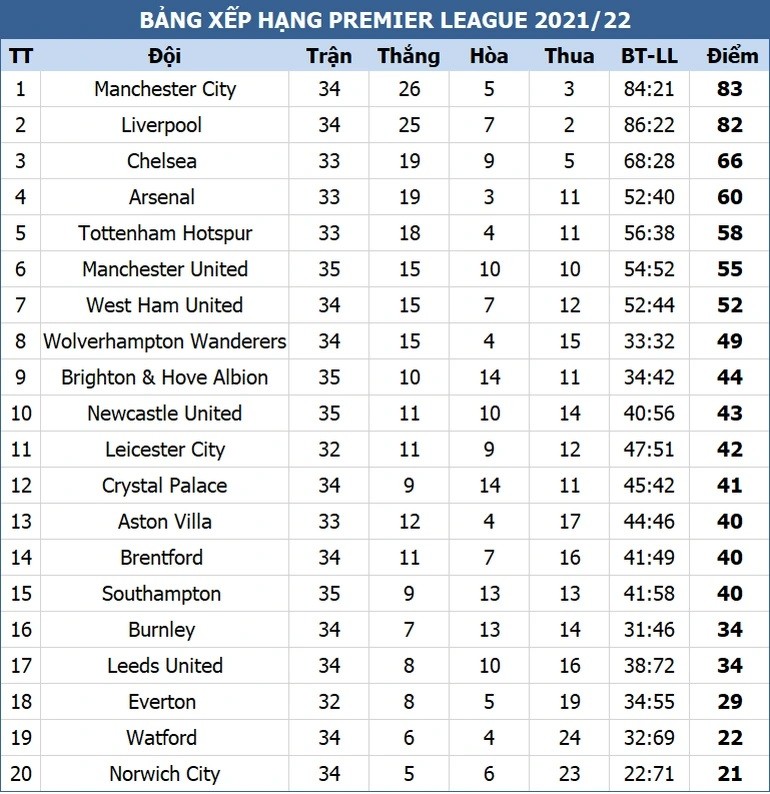
Task: Click the "Hòa" column header
Action: tap(489, 55)
